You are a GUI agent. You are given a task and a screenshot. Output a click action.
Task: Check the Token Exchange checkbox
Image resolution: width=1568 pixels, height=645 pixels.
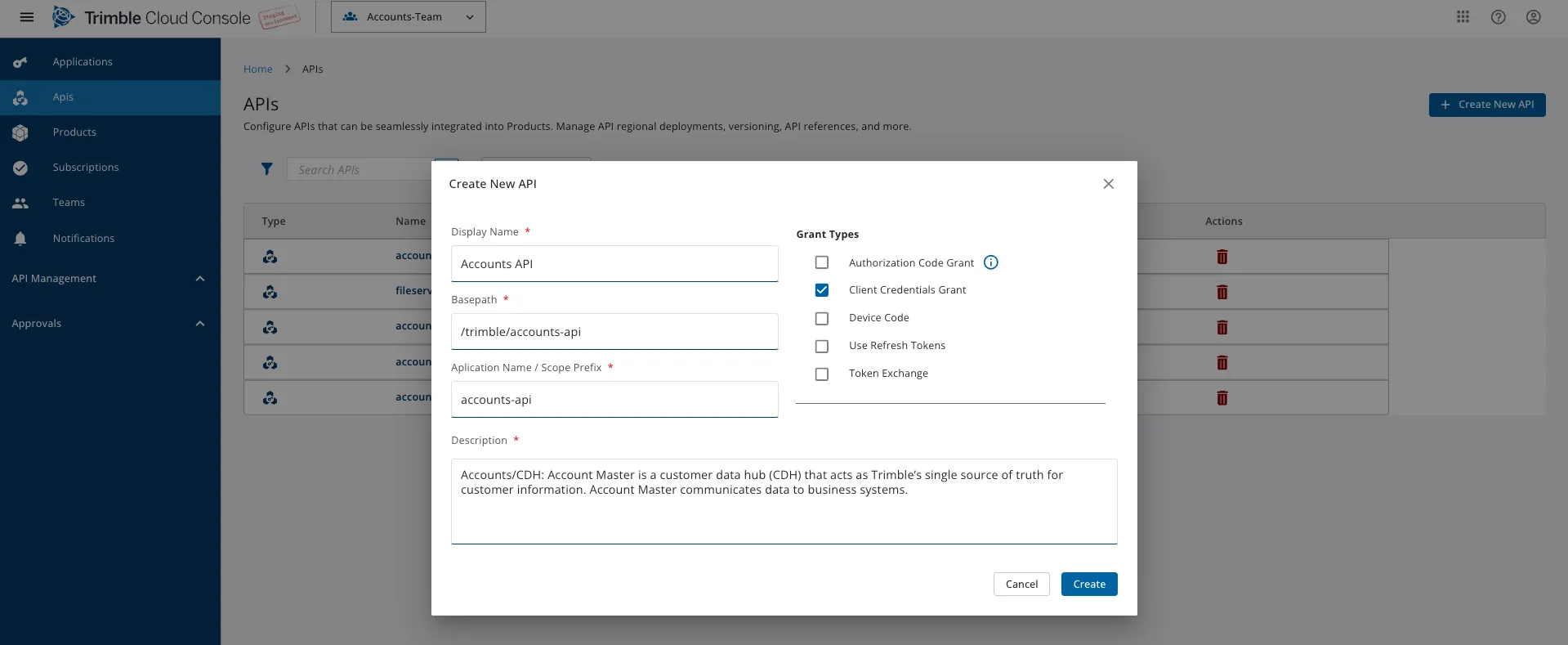(x=822, y=374)
